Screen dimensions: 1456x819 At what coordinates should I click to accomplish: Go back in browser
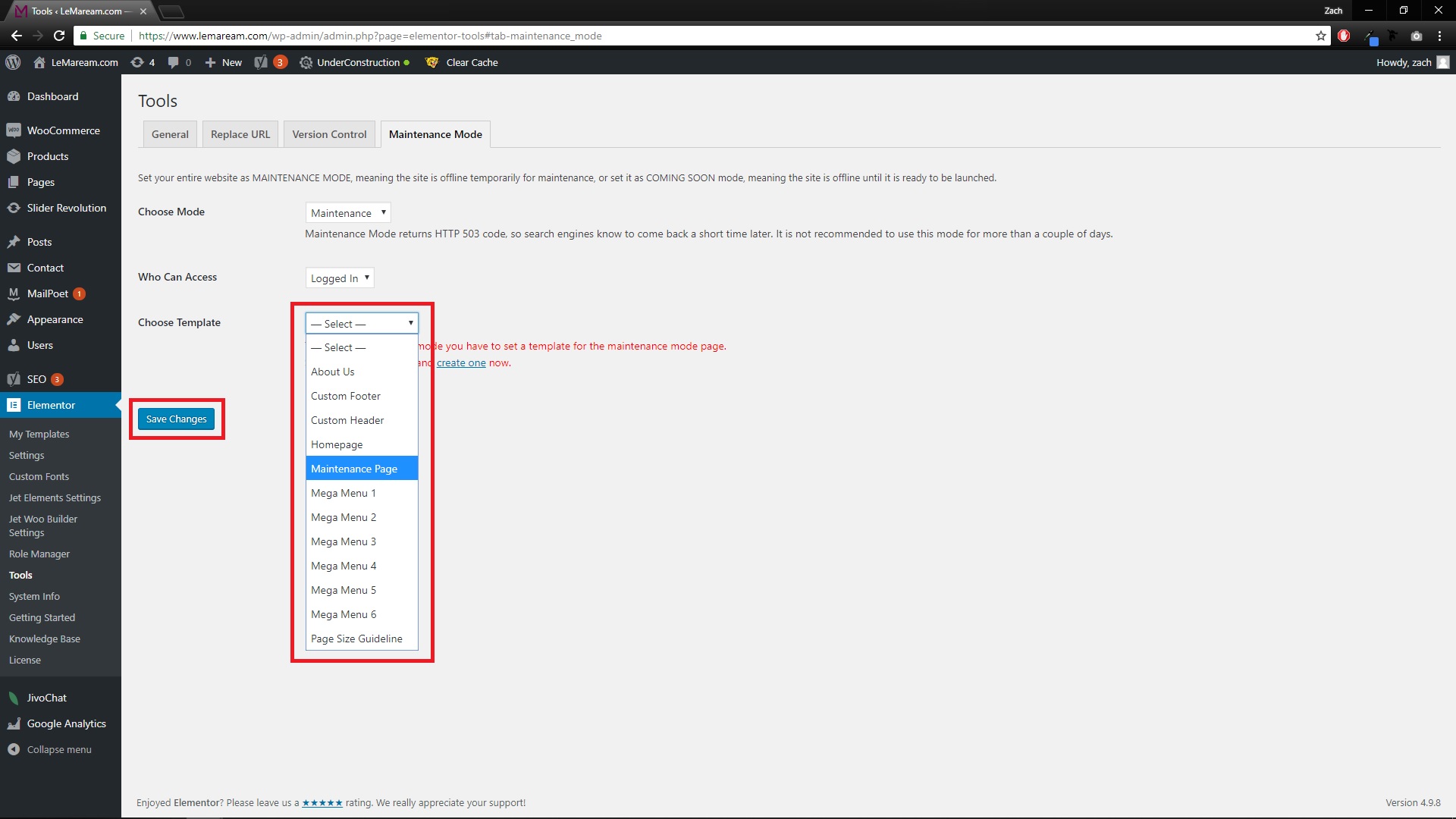tap(17, 36)
